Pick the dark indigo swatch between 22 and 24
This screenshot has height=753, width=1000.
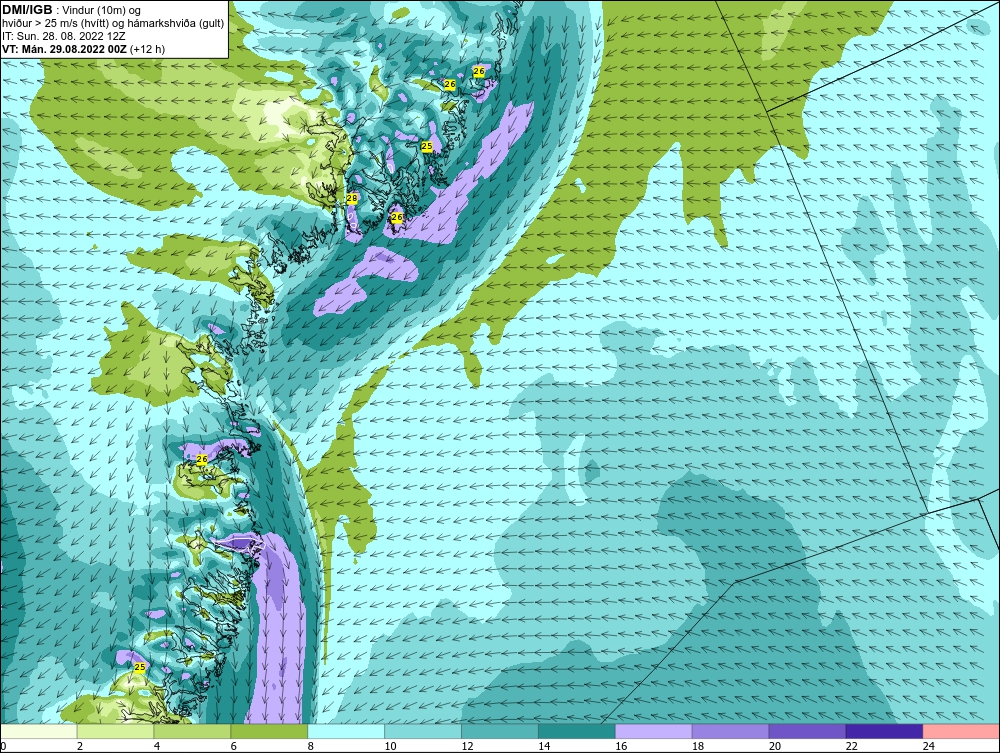[884, 731]
